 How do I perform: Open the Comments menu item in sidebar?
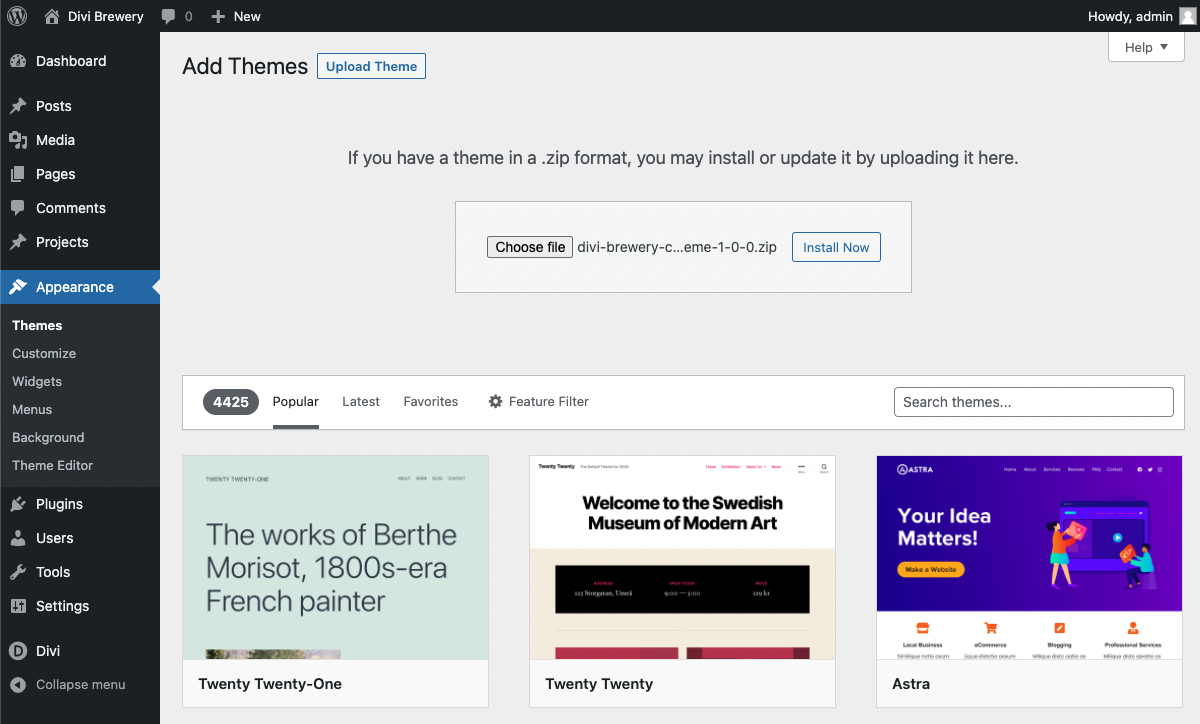80,208
